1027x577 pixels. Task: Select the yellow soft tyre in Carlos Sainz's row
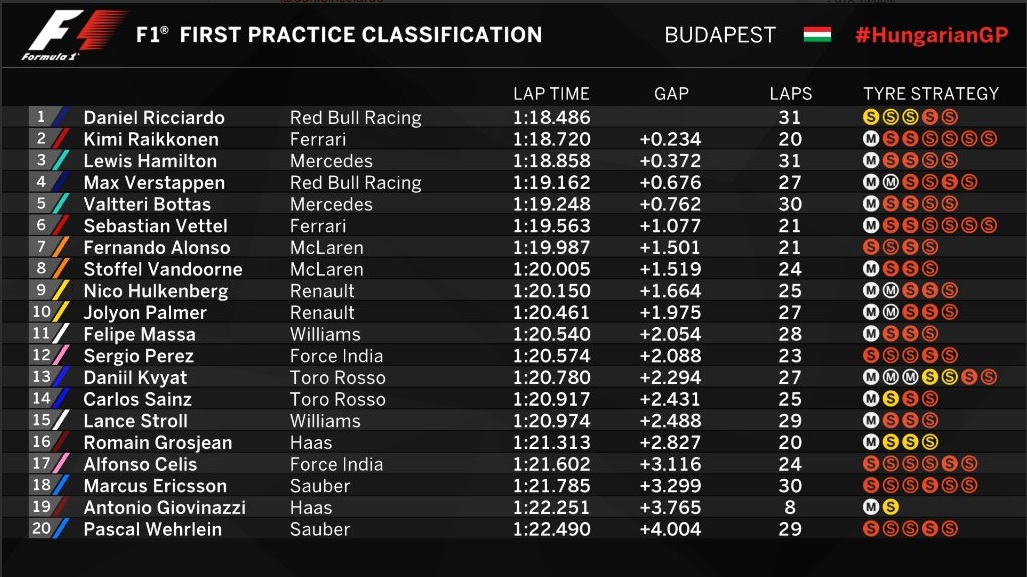tap(889, 400)
